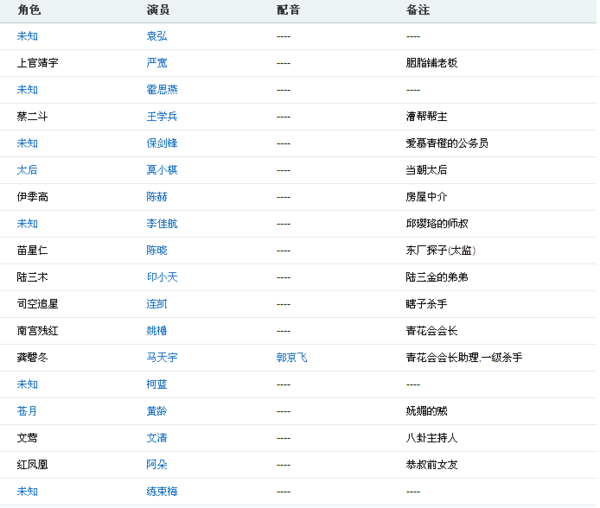Open actor link 莫小棋
Screen dimensions: 600x508
[162, 170]
